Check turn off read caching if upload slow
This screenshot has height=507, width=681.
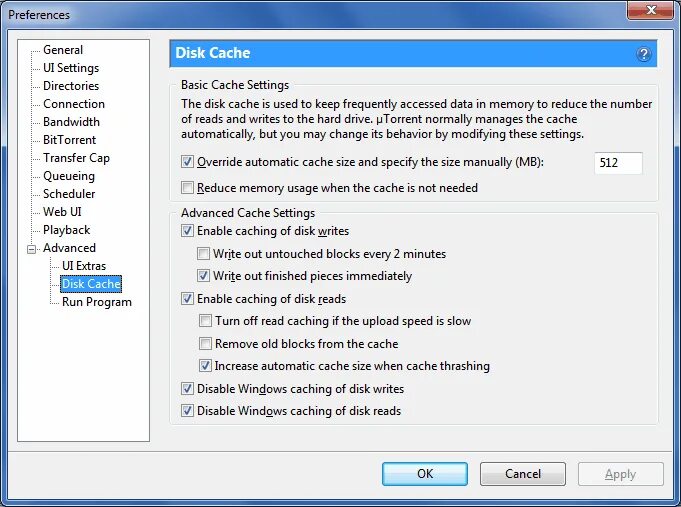point(205,321)
